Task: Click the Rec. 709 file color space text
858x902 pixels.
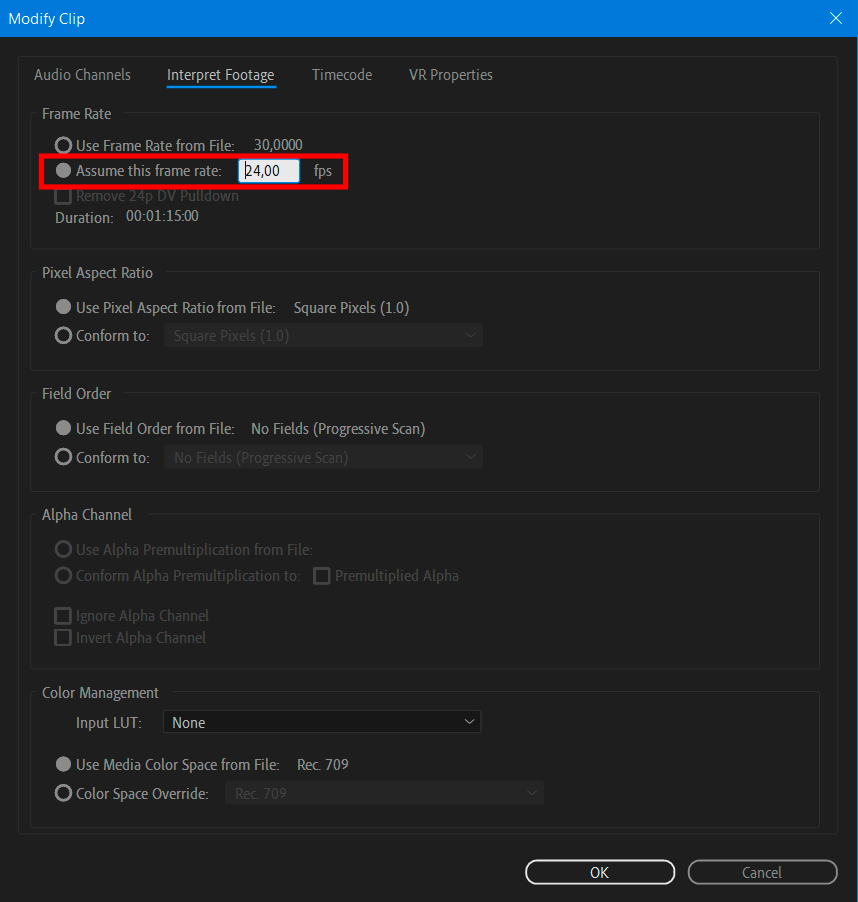Action: 323,765
